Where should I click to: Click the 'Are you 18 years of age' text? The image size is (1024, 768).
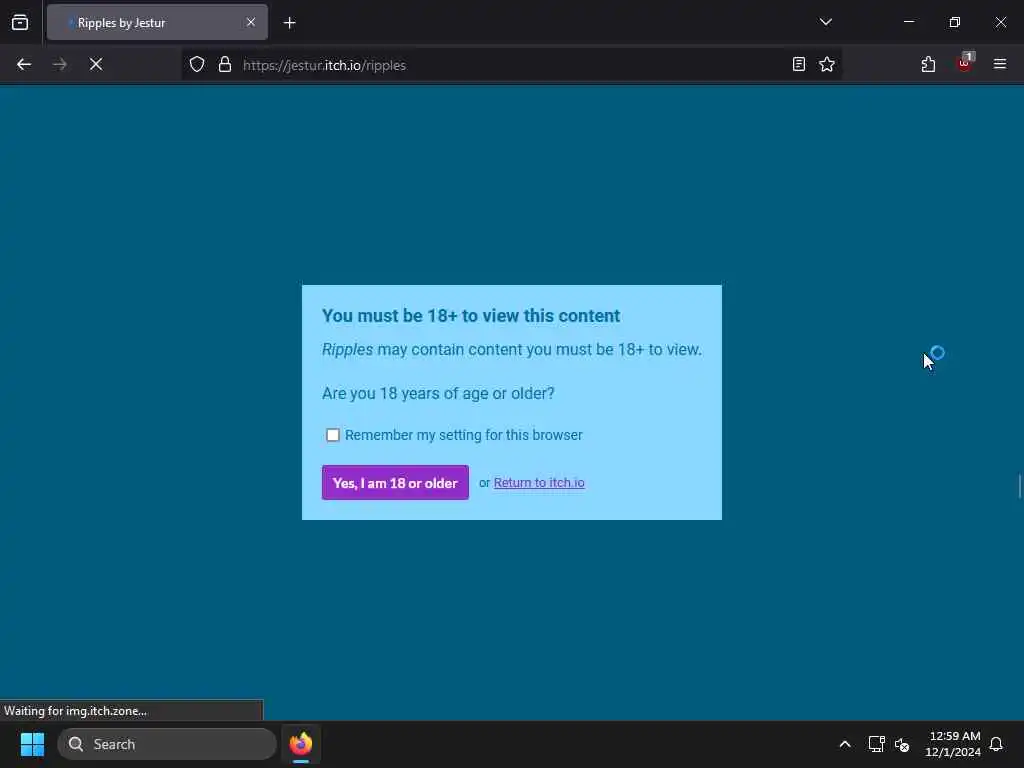(x=438, y=393)
